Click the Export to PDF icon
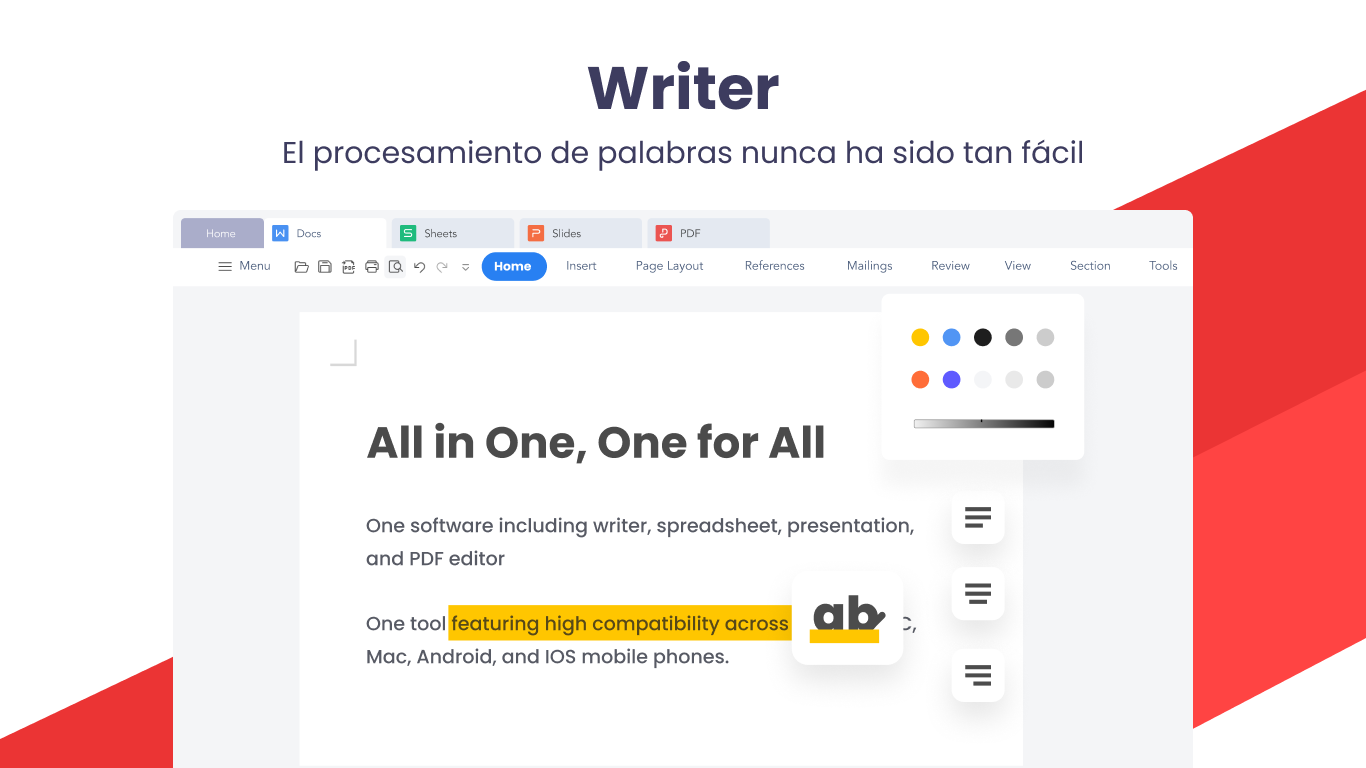 point(349,266)
